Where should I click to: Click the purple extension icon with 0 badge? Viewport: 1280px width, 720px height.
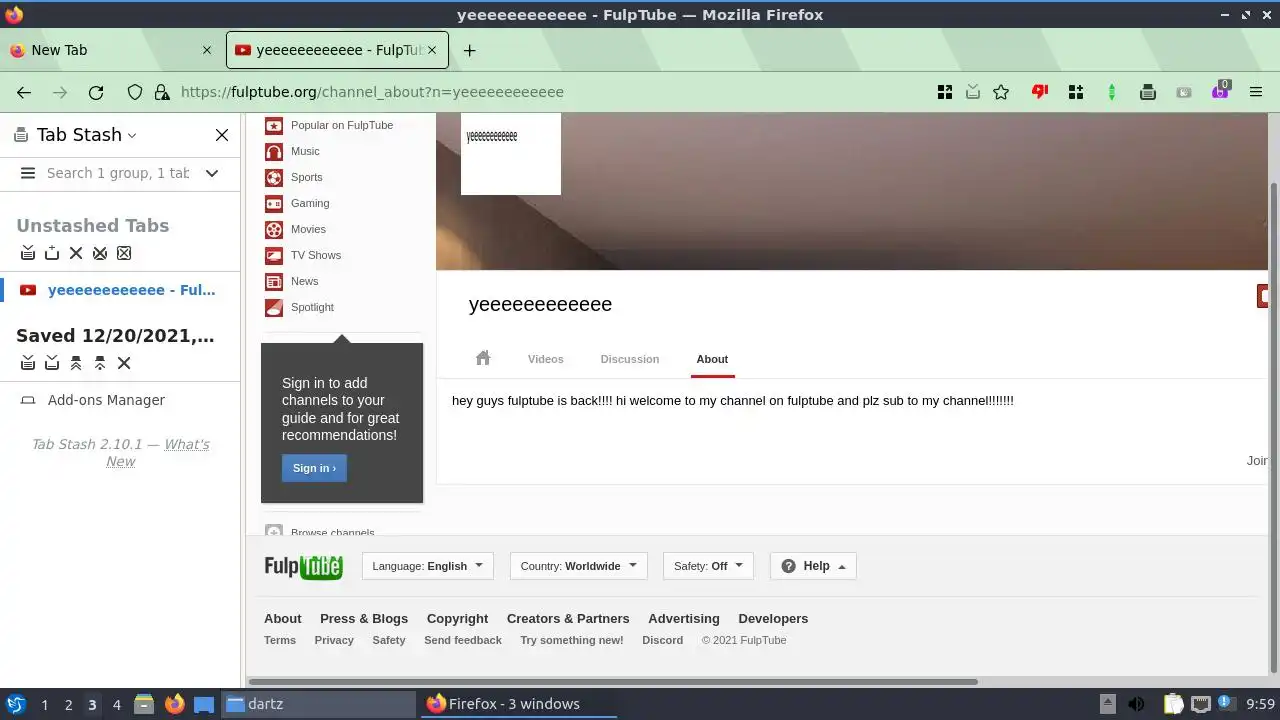tap(1220, 90)
